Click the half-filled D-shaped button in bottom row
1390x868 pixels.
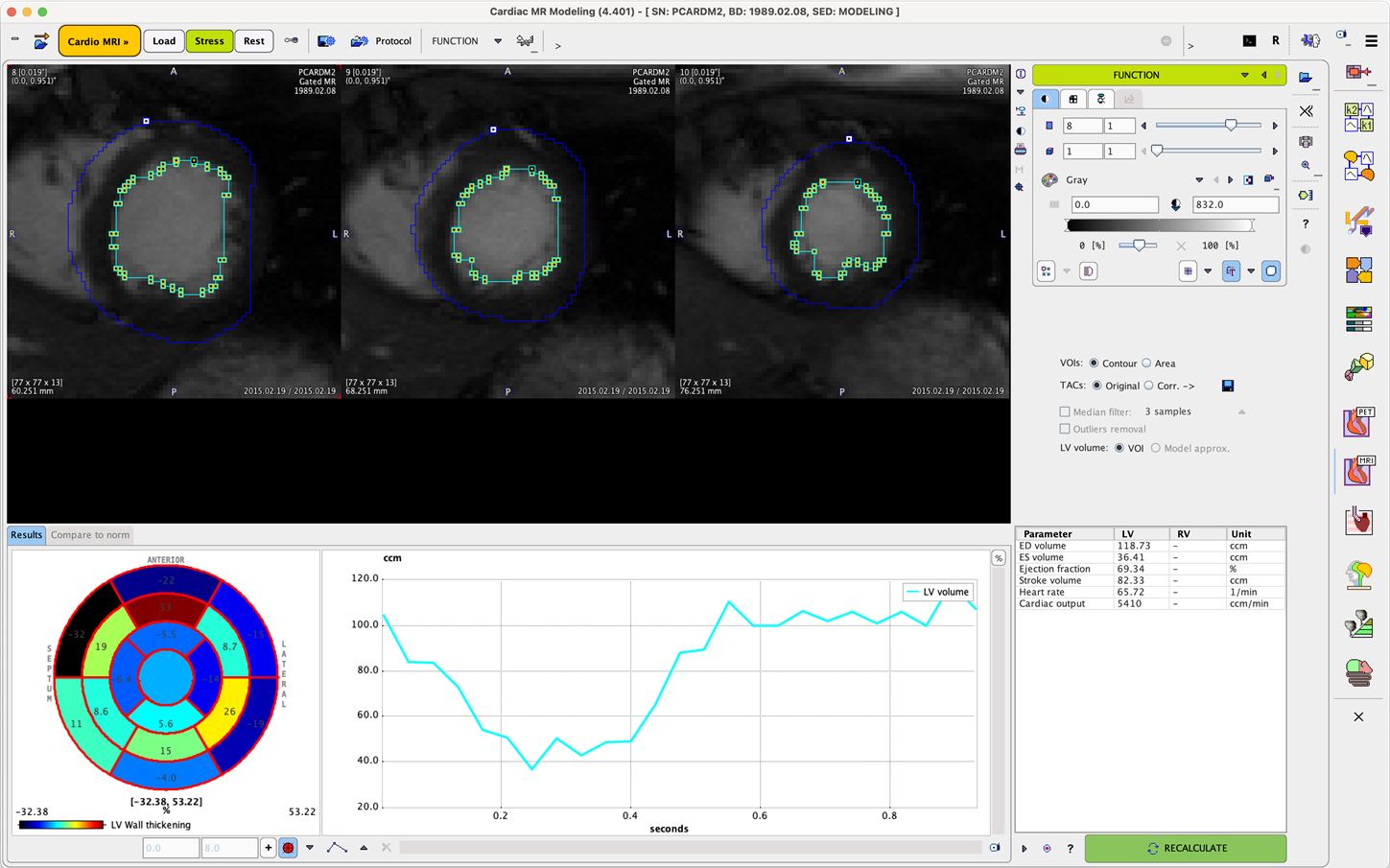click(1088, 271)
